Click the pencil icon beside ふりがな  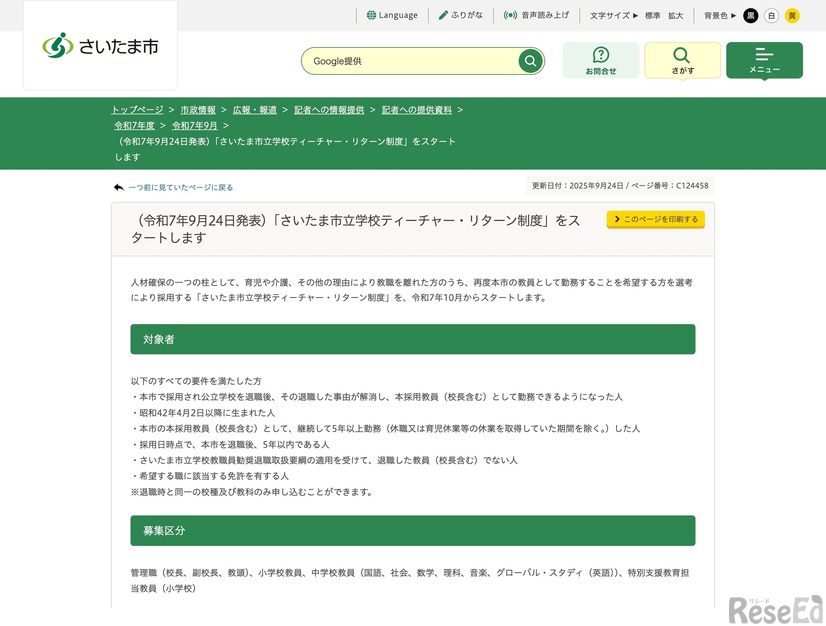tap(444, 15)
